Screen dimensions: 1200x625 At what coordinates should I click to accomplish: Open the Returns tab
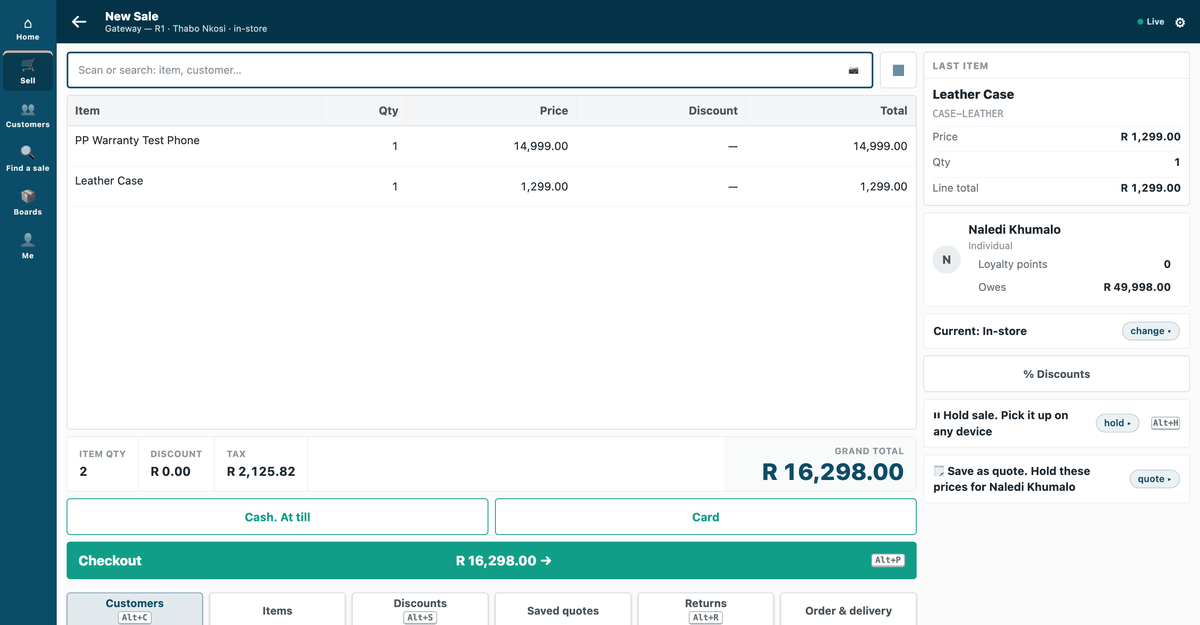[706, 609]
